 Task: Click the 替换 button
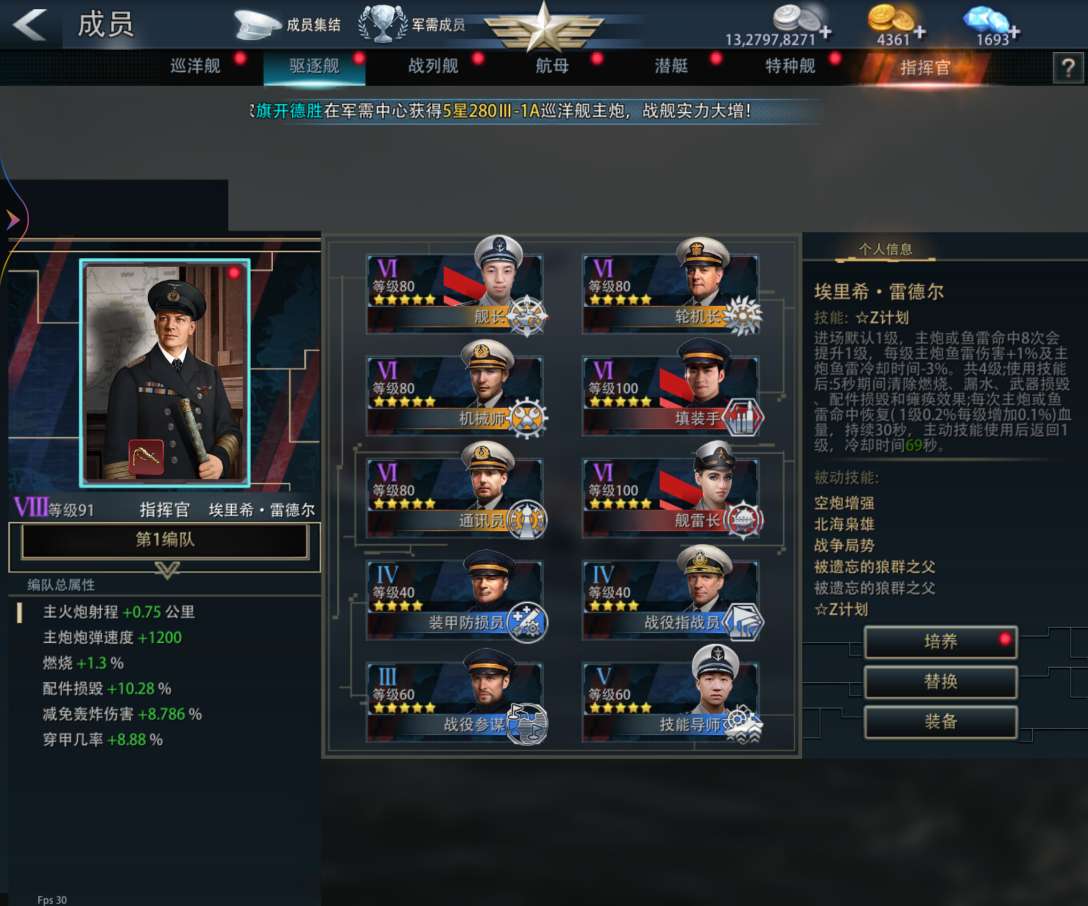tap(940, 682)
